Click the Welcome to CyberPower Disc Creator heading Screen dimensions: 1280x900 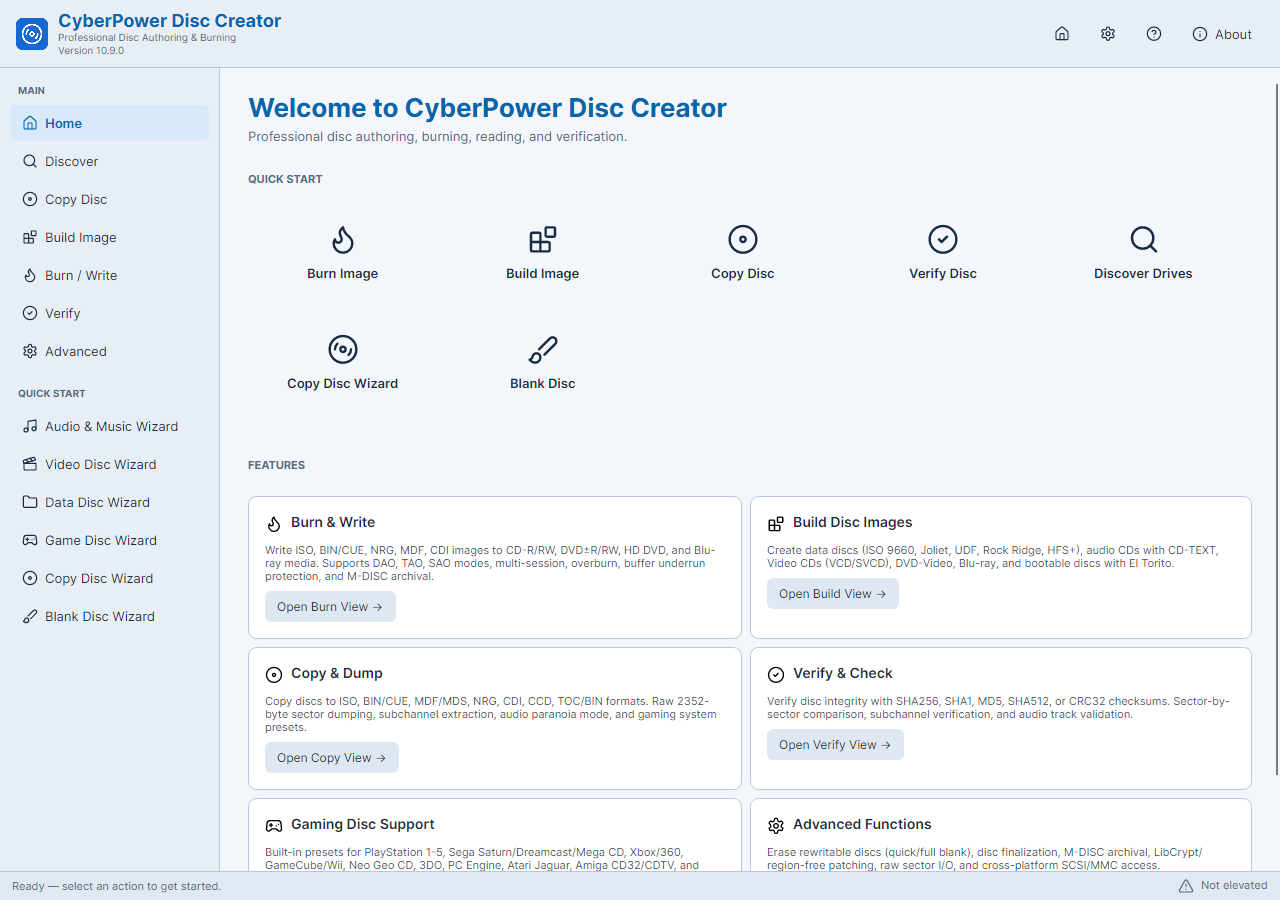(x=487, y=108)
